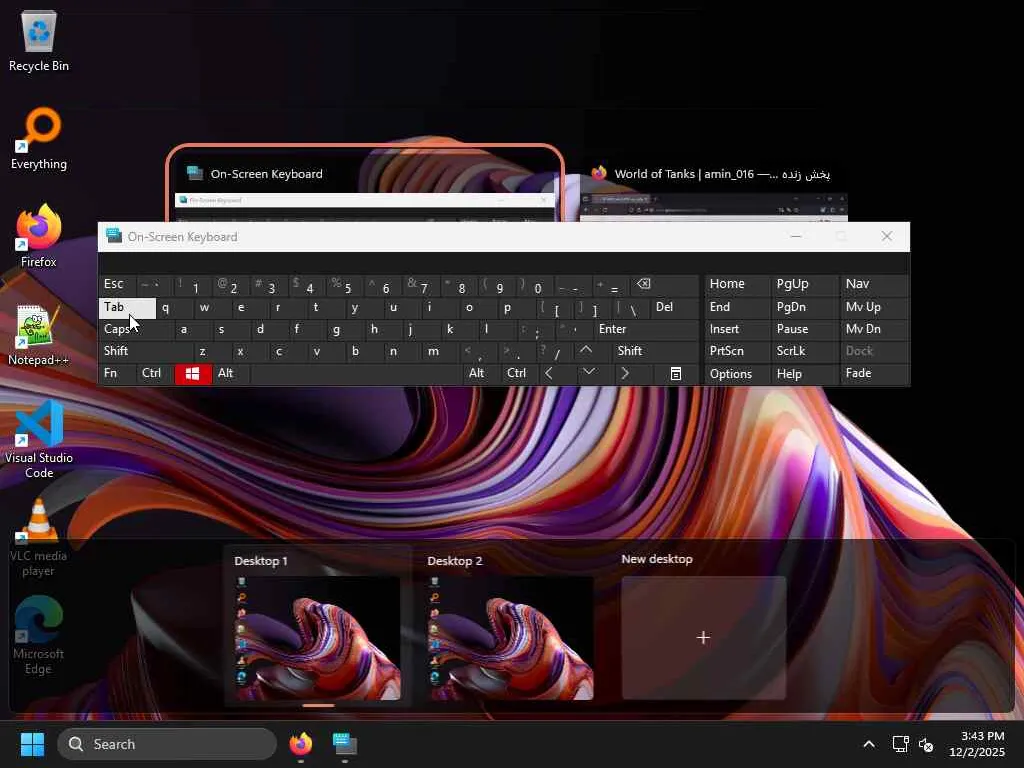
Task: Toggle the right Alt key
Action: [481, 374]
